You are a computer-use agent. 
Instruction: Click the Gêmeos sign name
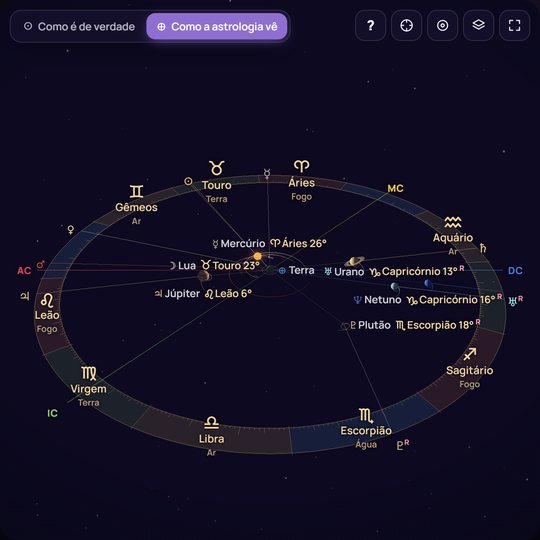coord(136,207)
